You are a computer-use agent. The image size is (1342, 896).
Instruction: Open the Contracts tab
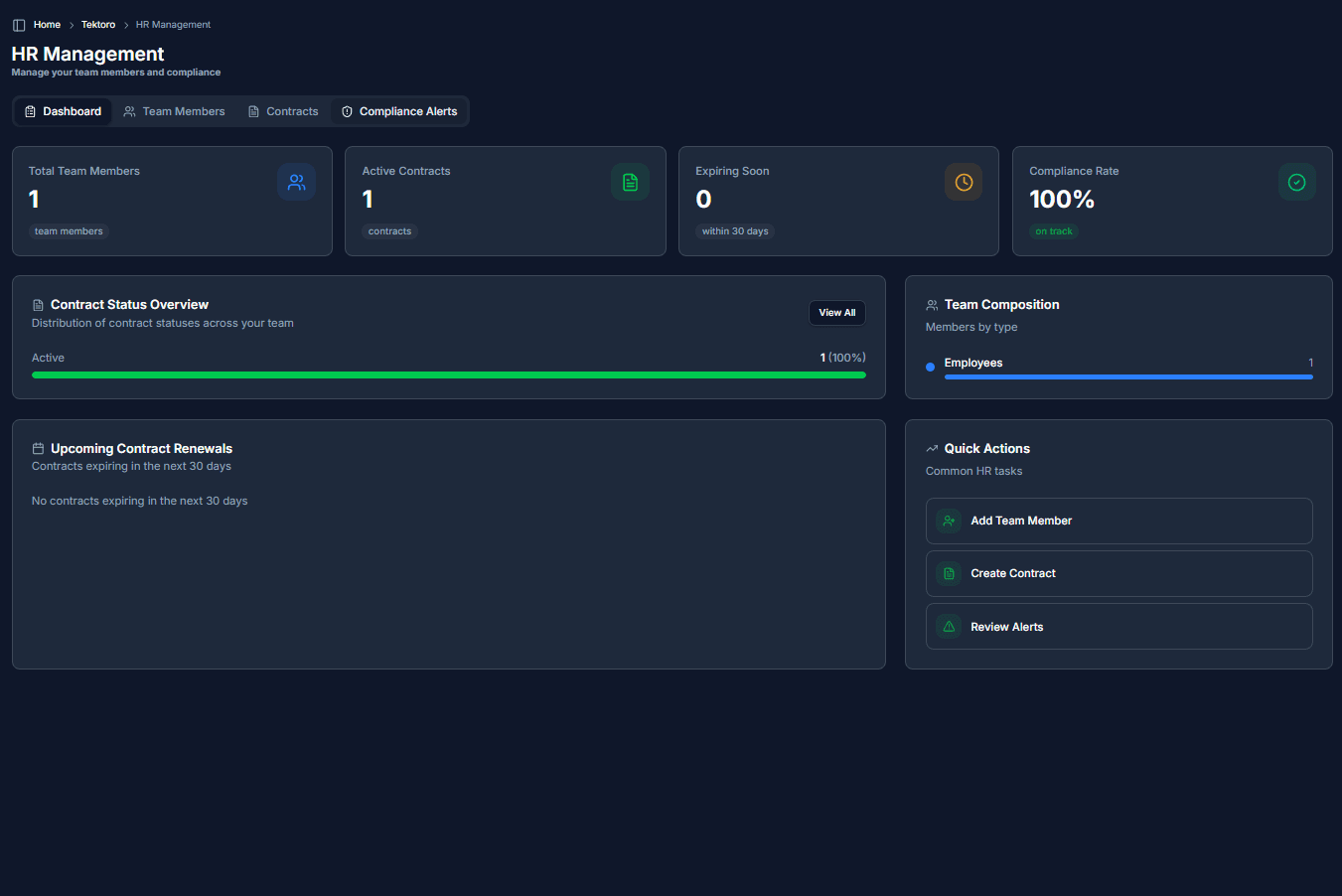click(283, 111)
